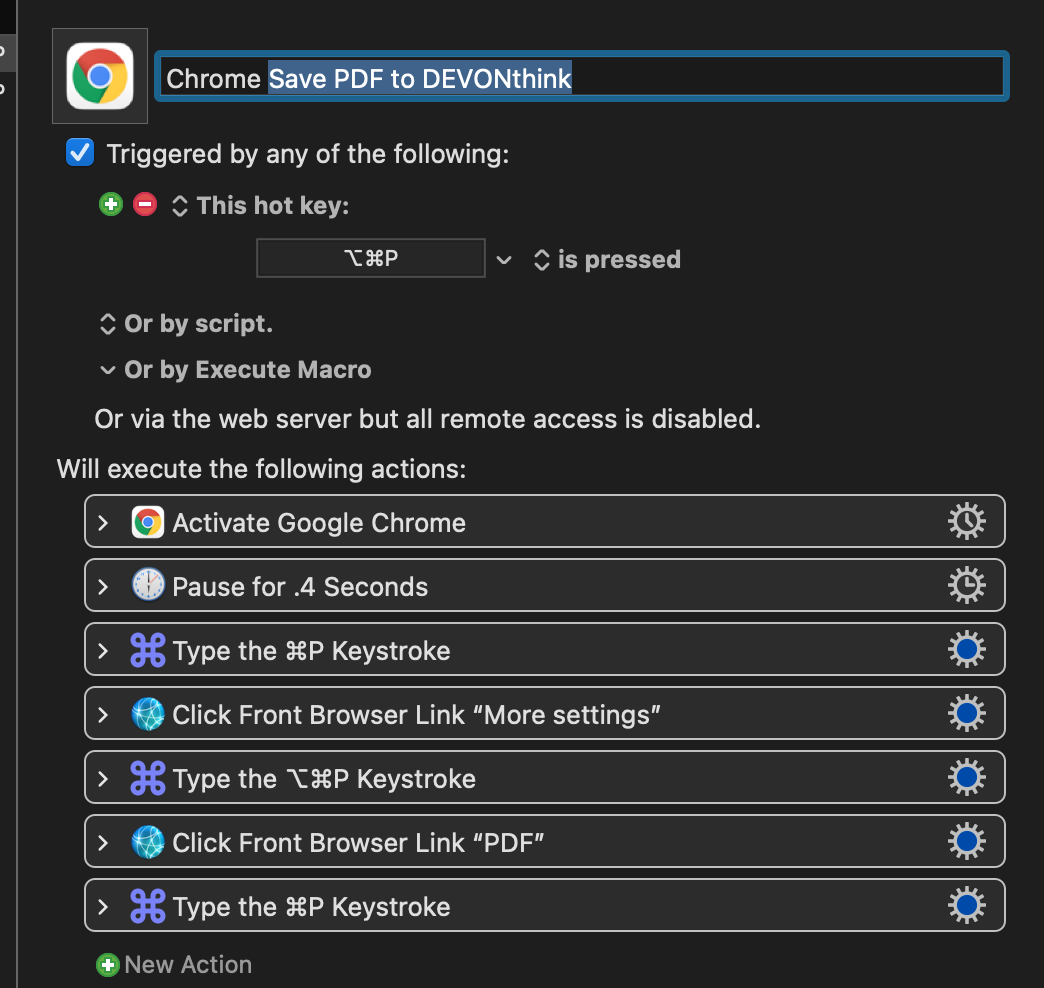Click the browser globe icon on More settings action
The height and width of the screenshot is (988, 1044).
pyautogui.click(x=147, y=713)
